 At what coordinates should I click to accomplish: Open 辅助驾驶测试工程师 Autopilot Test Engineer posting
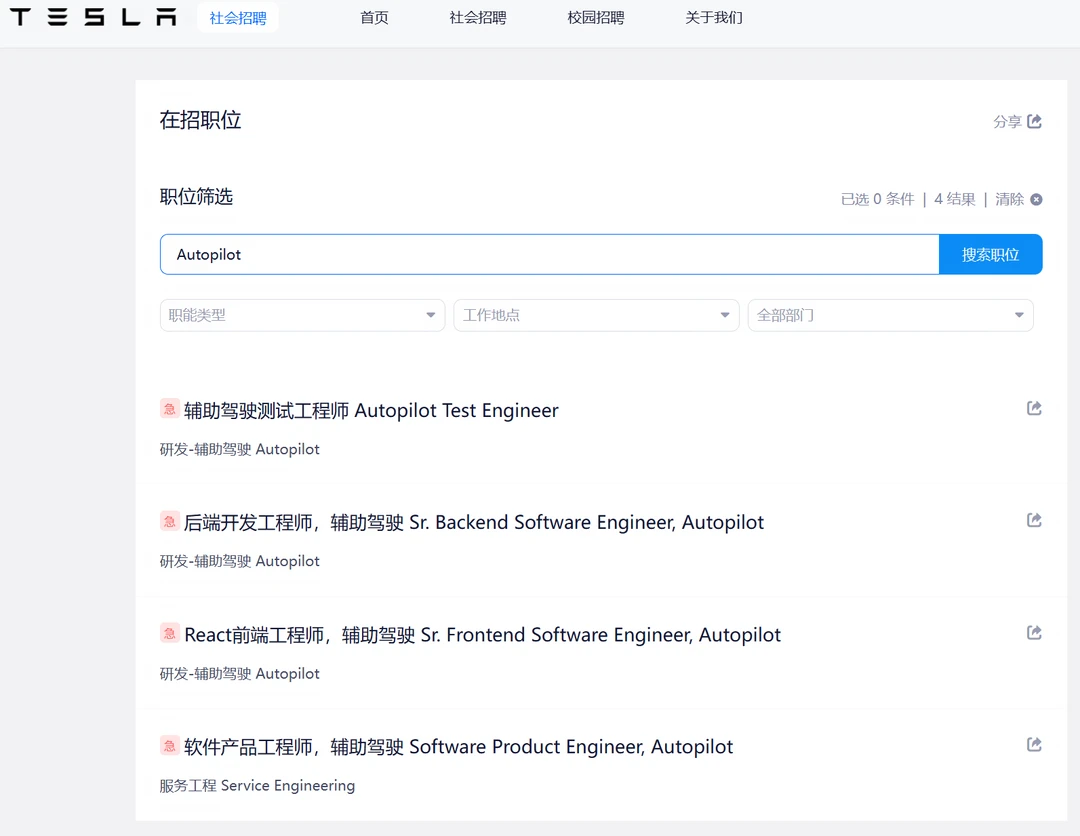371,410
